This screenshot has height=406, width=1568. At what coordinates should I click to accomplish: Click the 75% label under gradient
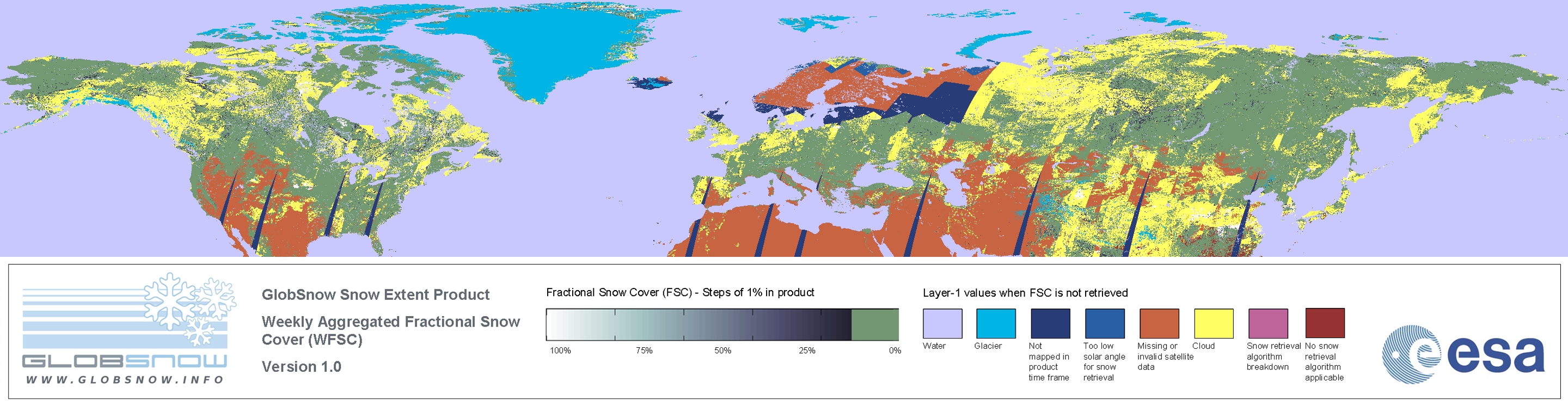[644, 350]
